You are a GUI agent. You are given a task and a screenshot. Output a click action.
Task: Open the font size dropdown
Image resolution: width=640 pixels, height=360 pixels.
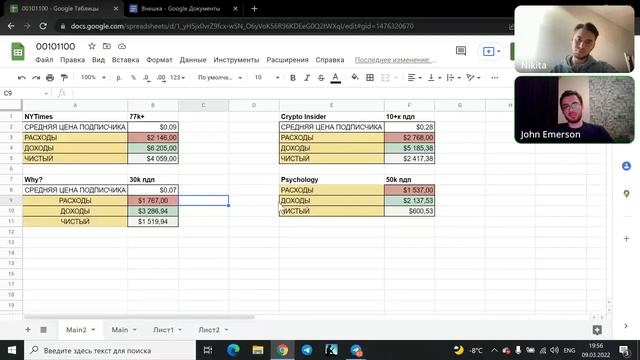coord(267,78)
